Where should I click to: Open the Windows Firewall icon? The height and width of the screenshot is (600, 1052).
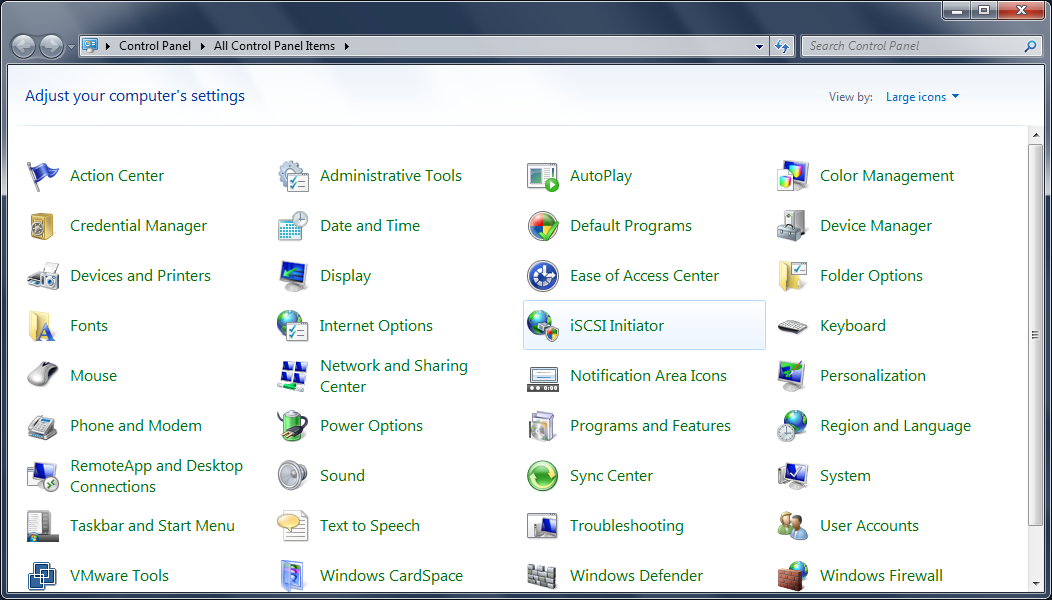click(793, 576)
